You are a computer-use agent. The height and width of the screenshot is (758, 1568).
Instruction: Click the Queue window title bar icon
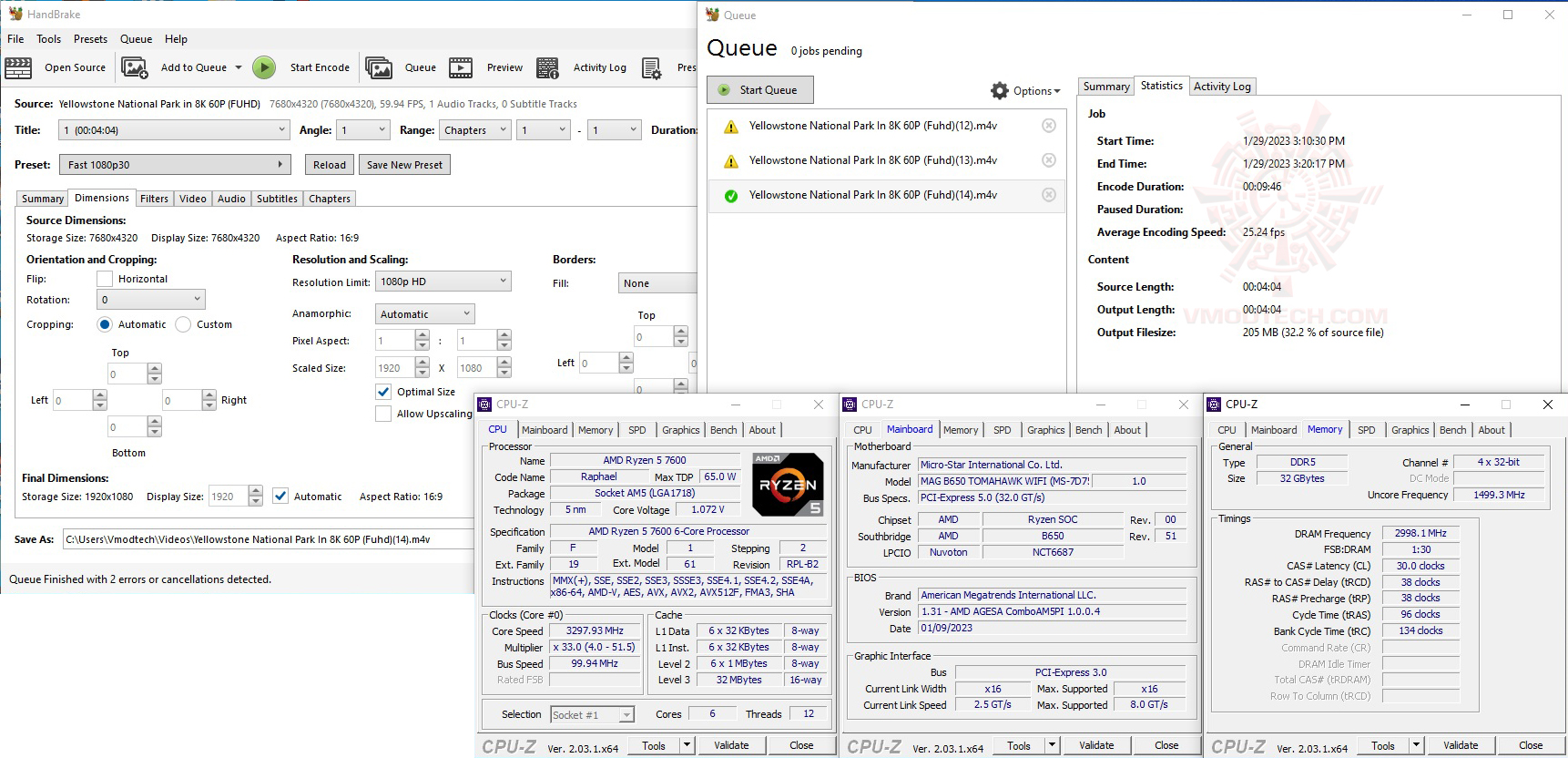tap(713, 15)
